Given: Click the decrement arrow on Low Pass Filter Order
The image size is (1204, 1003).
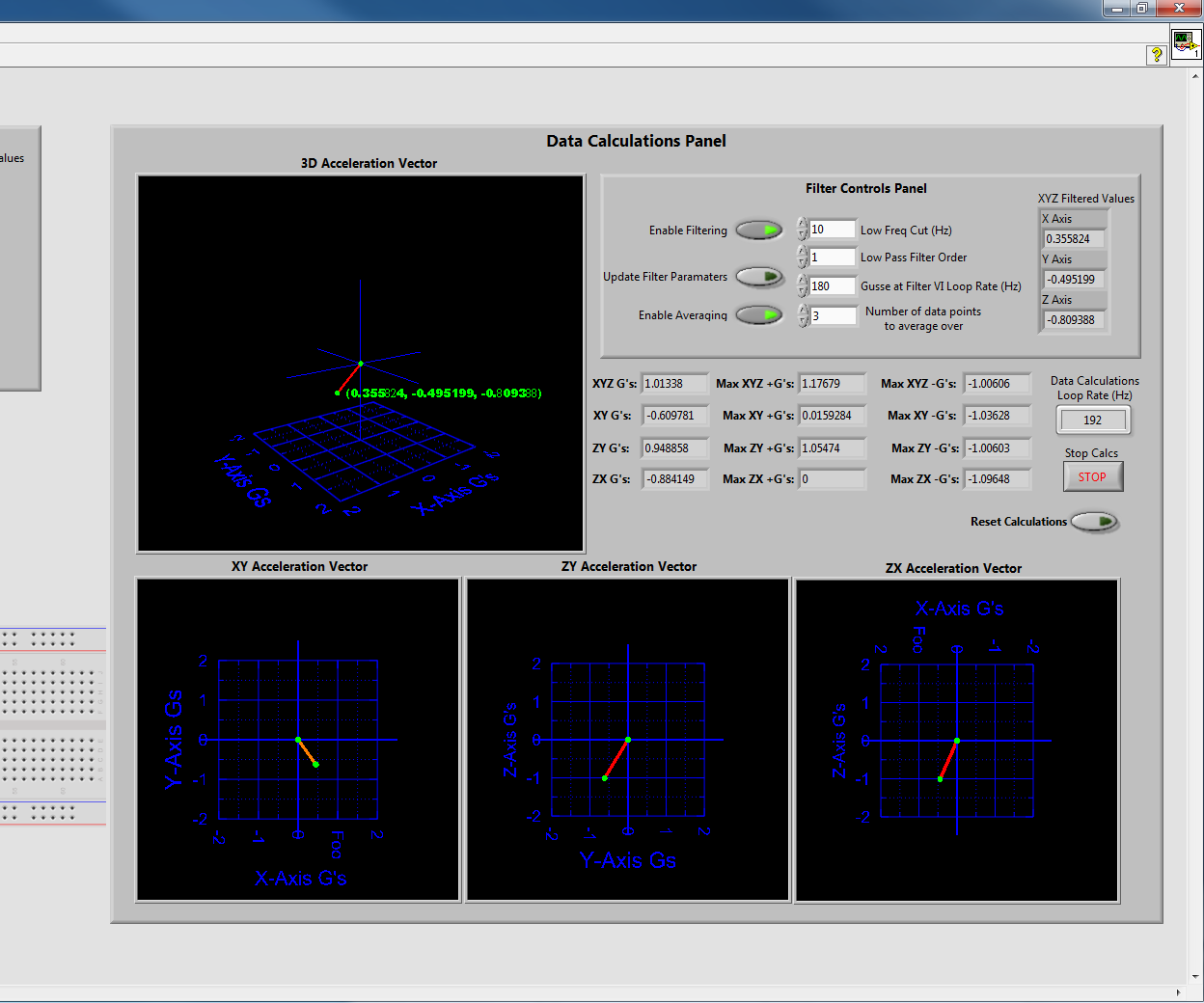Looking at the screenshot, I should tap(802, 260).
